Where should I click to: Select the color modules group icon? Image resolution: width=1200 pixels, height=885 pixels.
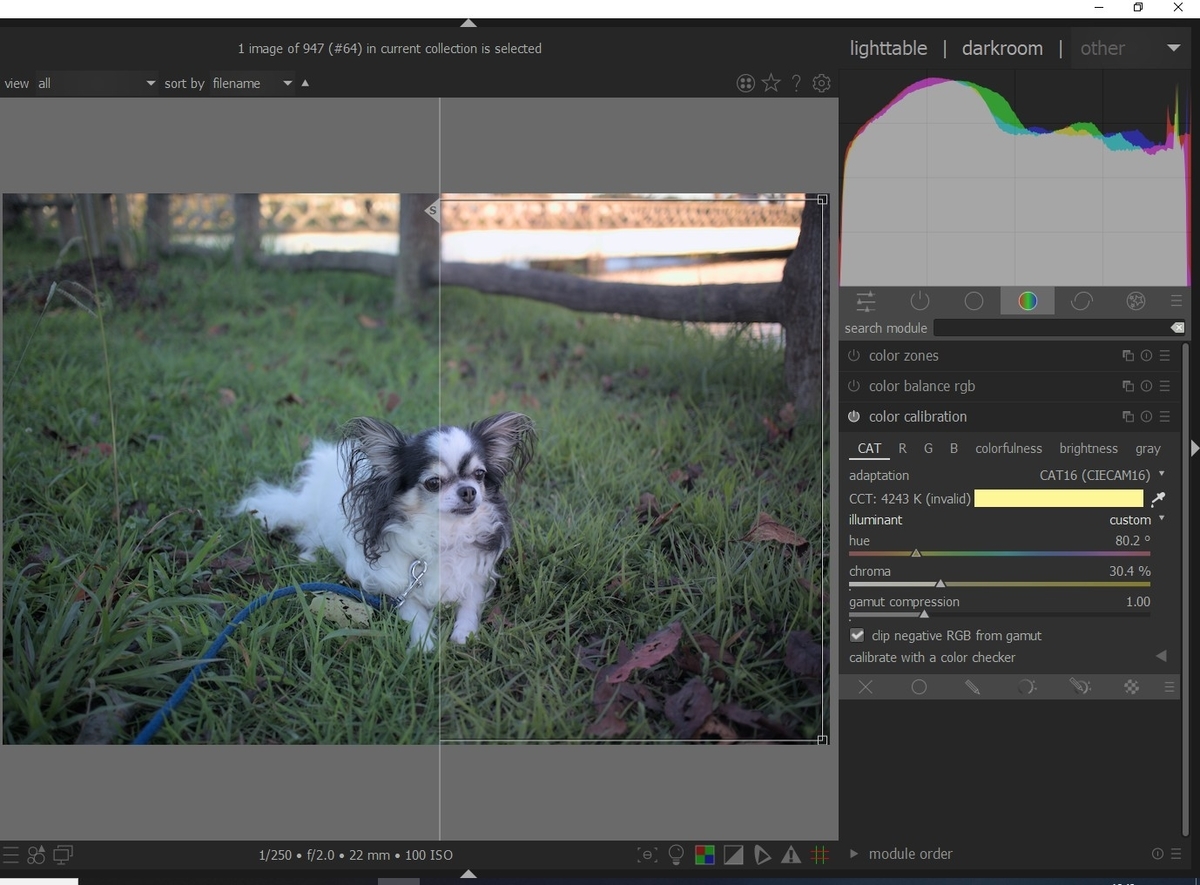(1028, 301)
